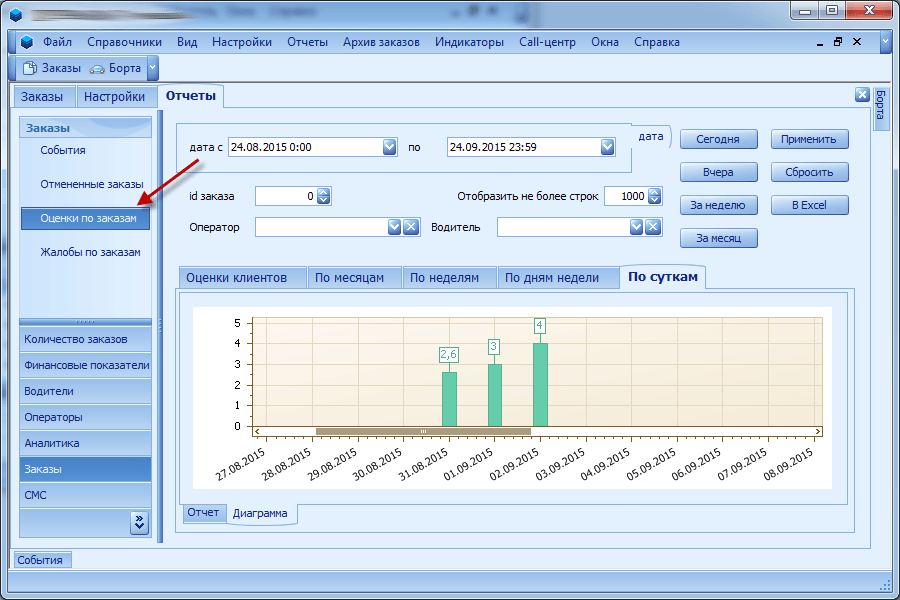Open the Call-центр menu
900x600 pixels.
click(548, 42)
